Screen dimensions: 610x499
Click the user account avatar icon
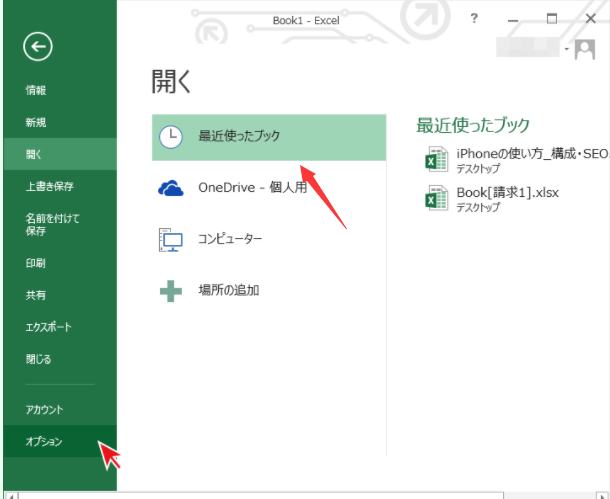(585, 49)
